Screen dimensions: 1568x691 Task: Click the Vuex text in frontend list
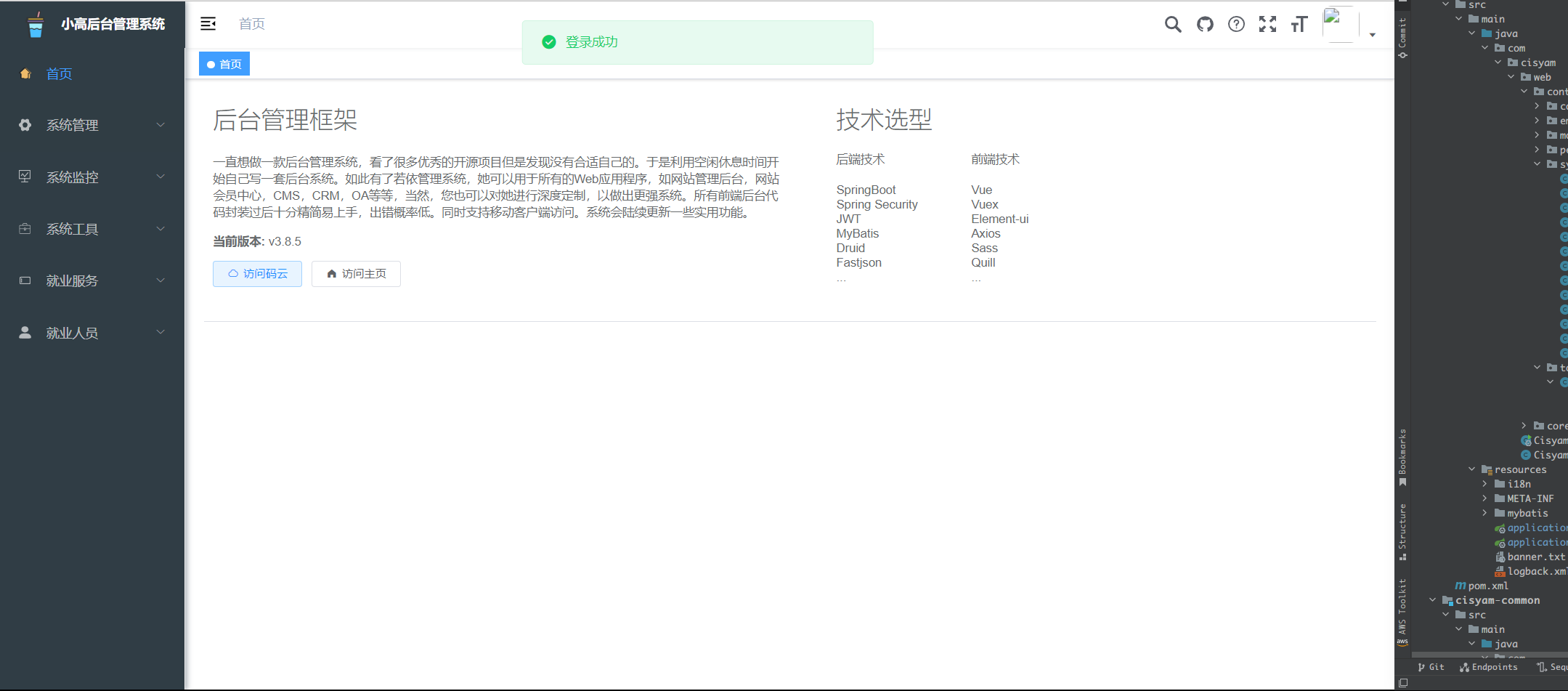point(984,204)
